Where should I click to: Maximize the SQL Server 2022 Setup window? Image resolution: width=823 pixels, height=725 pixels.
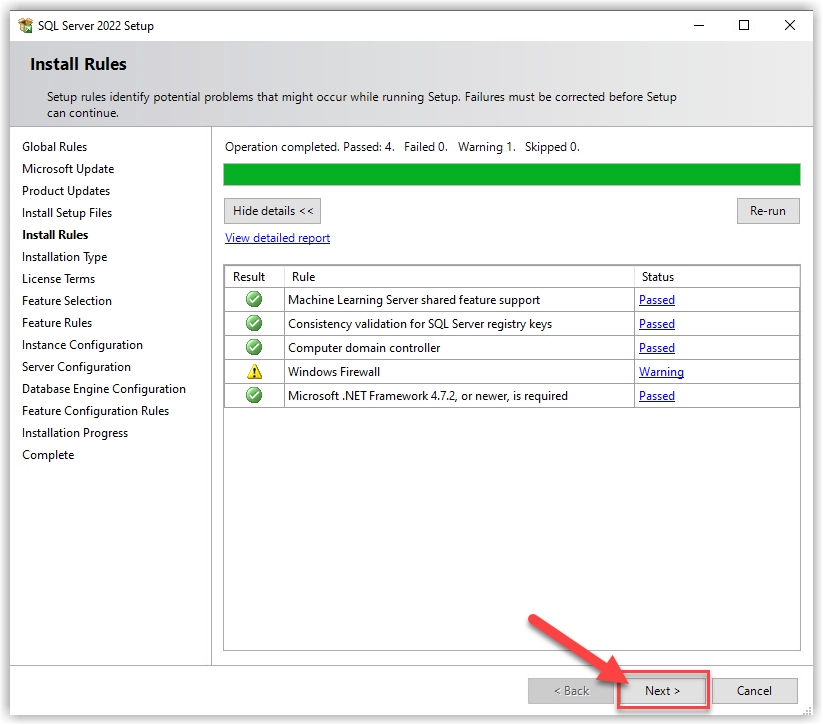point(744,25)
